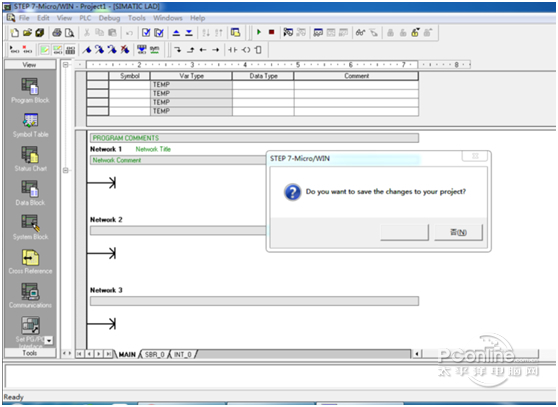Download program to PLC with down arrow

pyautogui.click(x=189, y=33)
